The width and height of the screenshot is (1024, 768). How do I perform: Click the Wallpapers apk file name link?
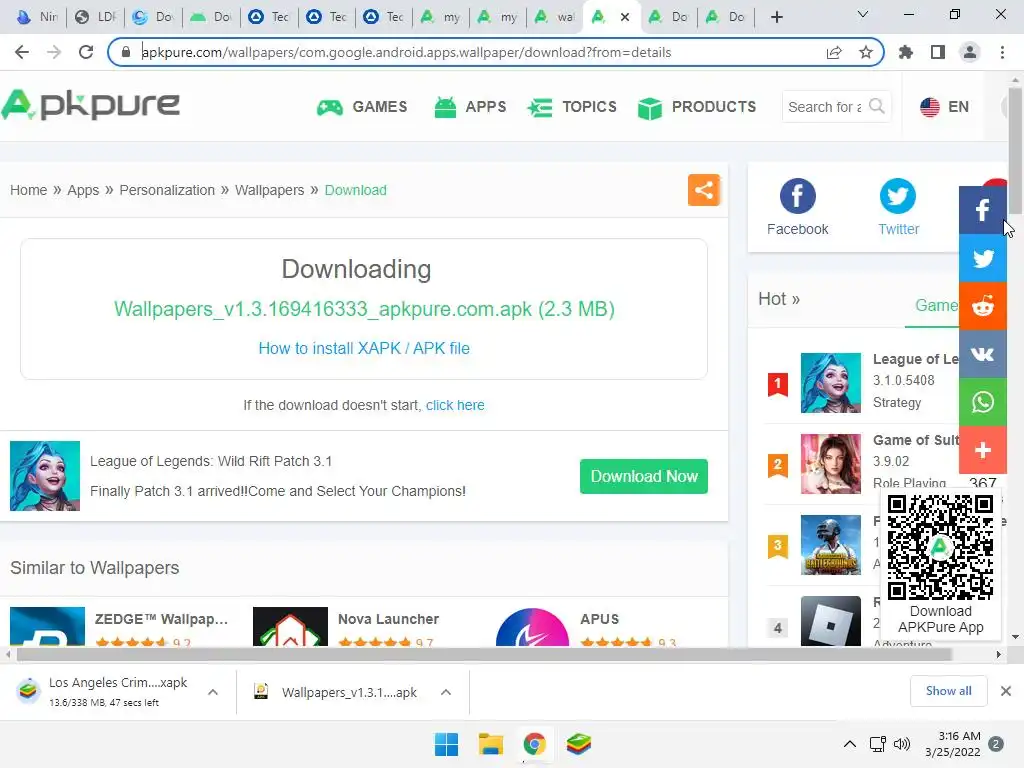364,308
